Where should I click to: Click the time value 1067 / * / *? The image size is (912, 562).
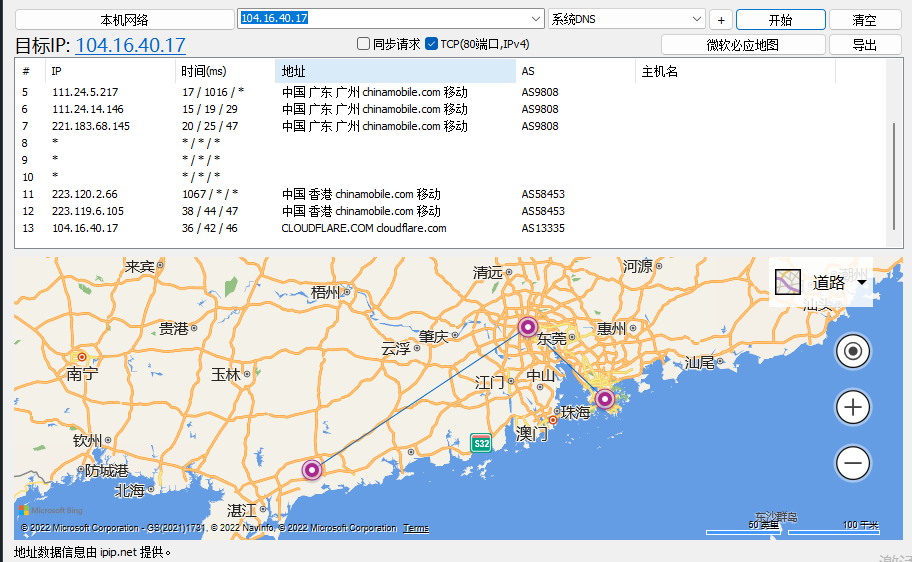click(x=210, y=194)
